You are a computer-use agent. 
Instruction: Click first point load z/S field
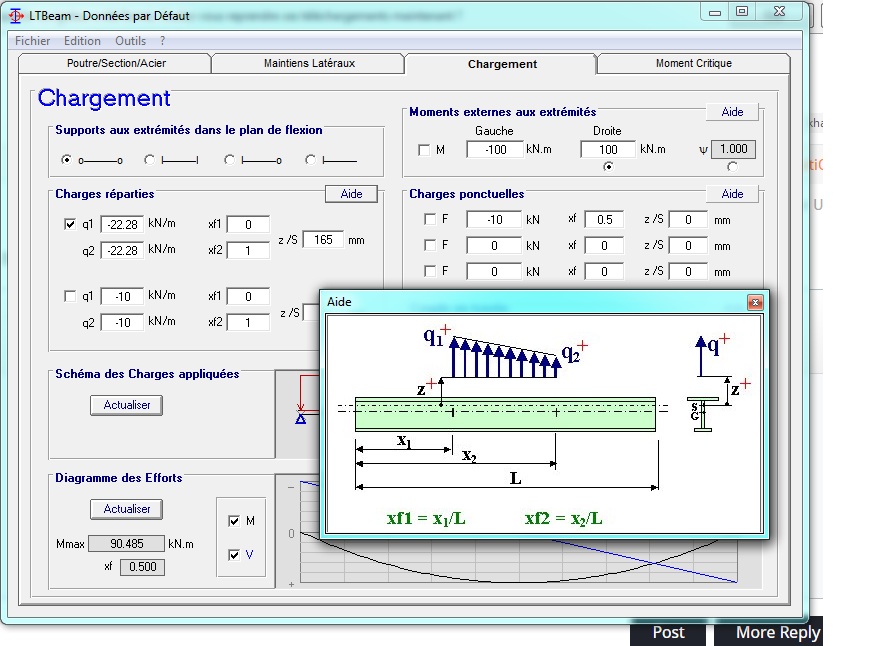point(688,219)
